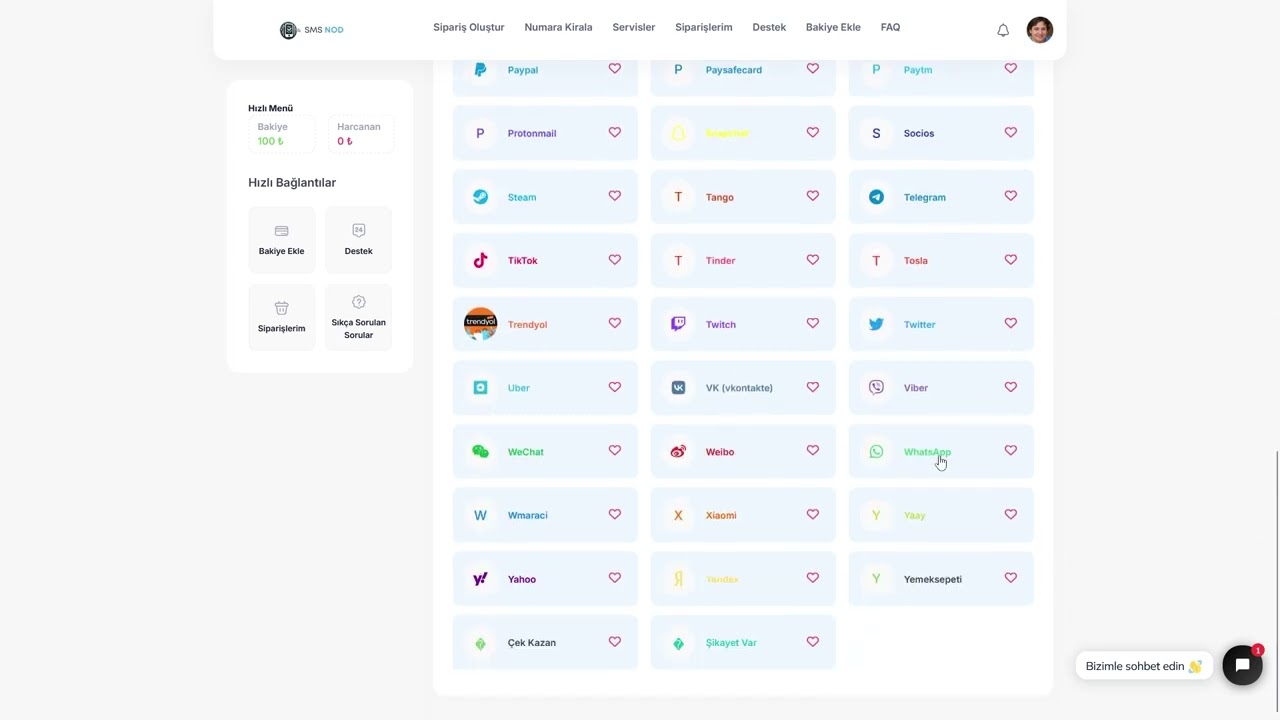Add Telegram to favorites
1280x720 pixels.
click(1011, 196)
